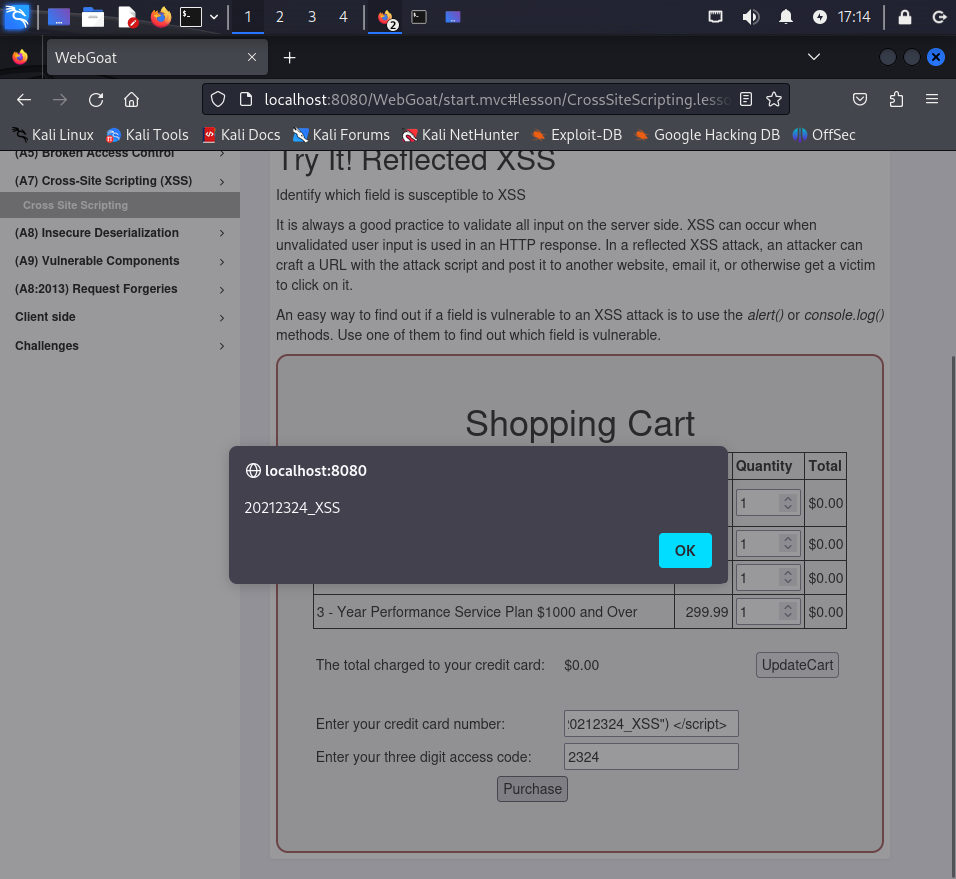956x879 pixels.
Task: Expand (A8:2013) Request Forgeries section
Action: click(x=120, y=289)
